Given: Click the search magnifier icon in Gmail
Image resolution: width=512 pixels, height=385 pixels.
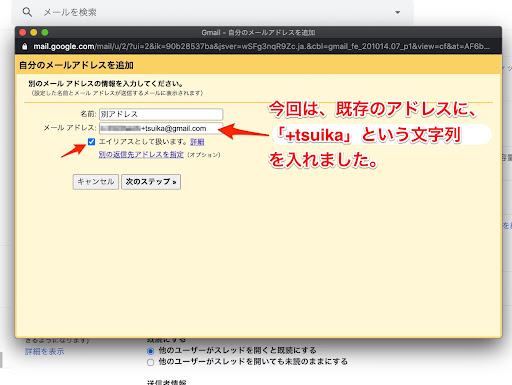Looking at the screenshot, I should pyautogui.click(x=27, y=12).
